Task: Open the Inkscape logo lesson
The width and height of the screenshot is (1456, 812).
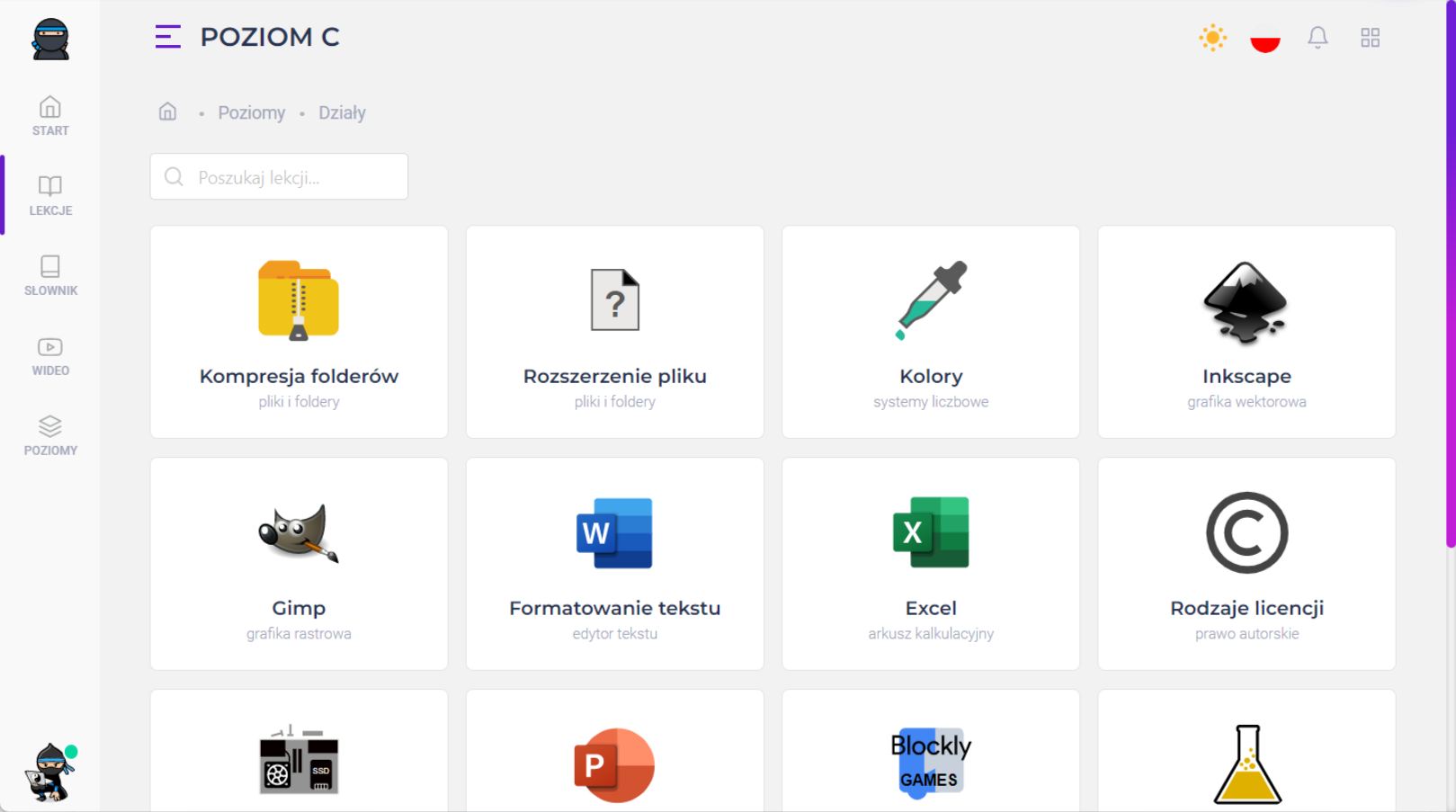Action: (x=1246, y=302)
